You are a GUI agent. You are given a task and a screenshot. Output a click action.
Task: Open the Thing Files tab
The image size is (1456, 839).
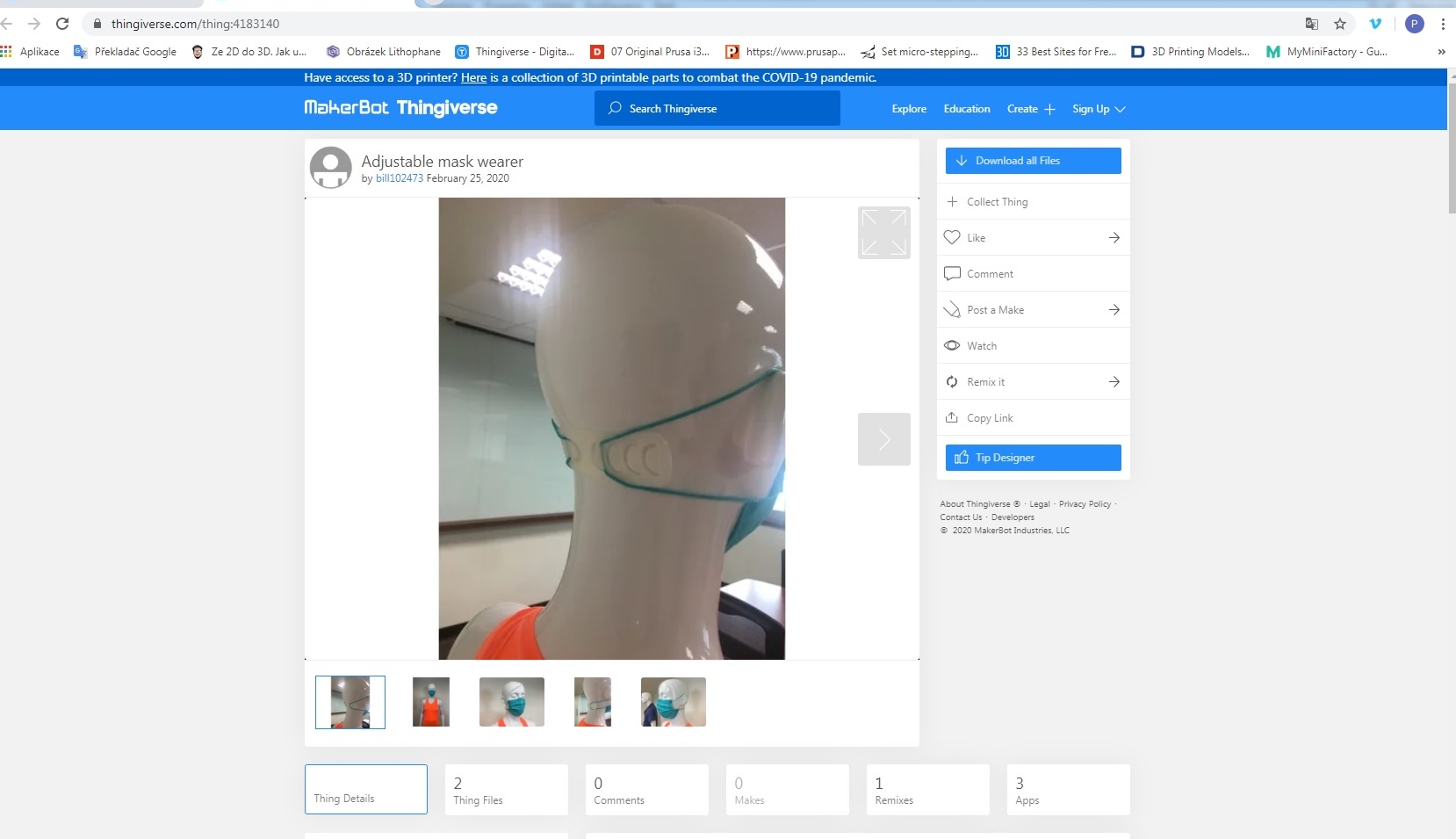click(x=506, y=790)
